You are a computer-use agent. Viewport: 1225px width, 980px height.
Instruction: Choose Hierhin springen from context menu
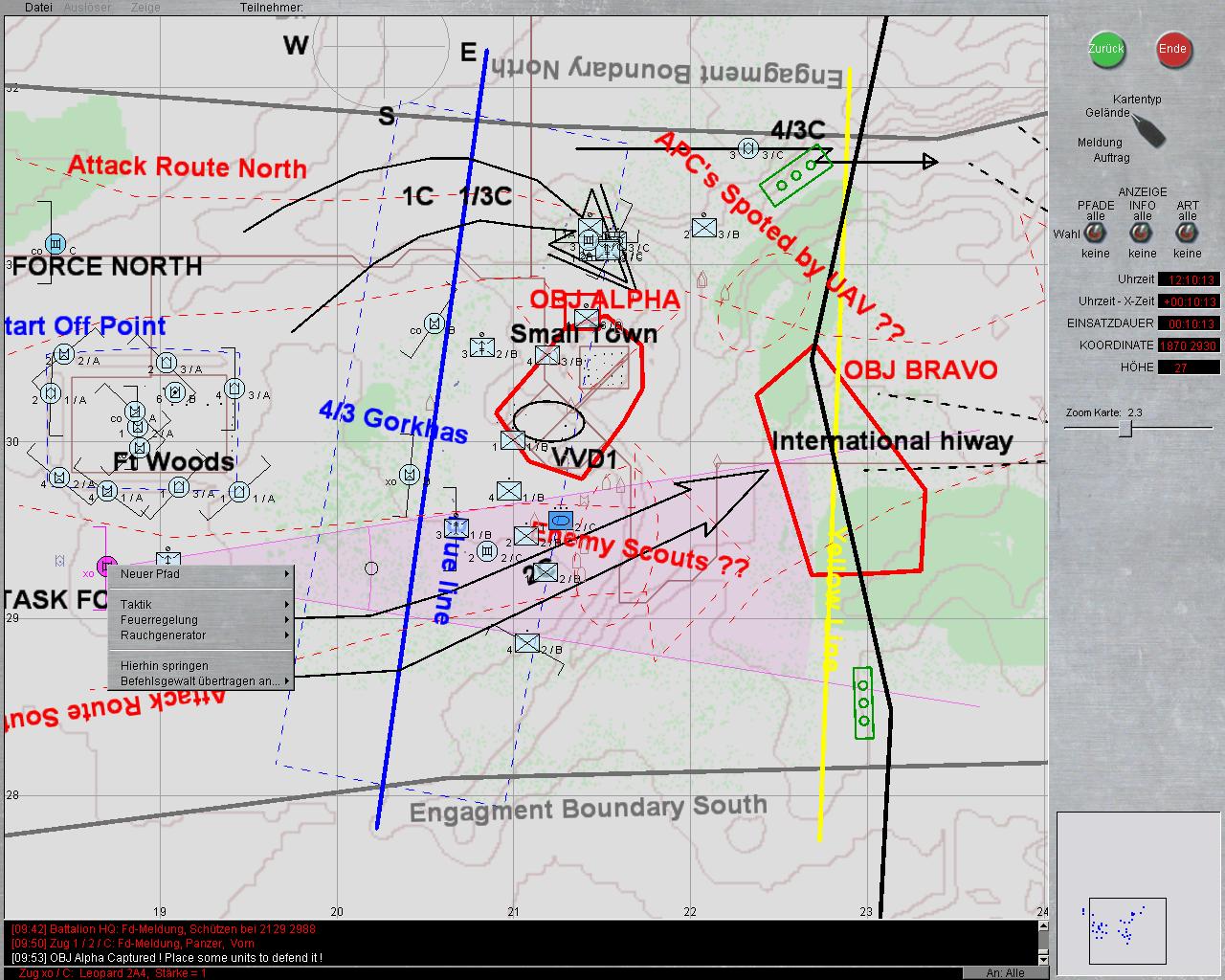coord(201,666)
